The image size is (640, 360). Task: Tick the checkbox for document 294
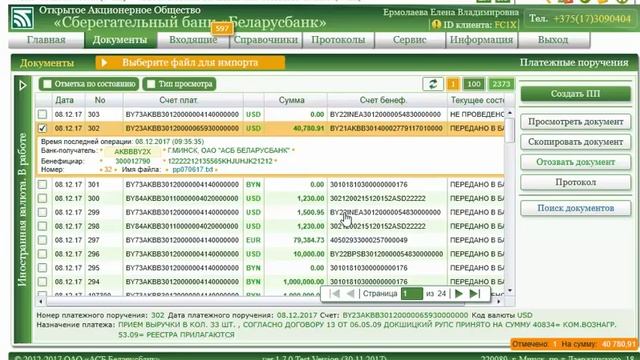[42, 282]
